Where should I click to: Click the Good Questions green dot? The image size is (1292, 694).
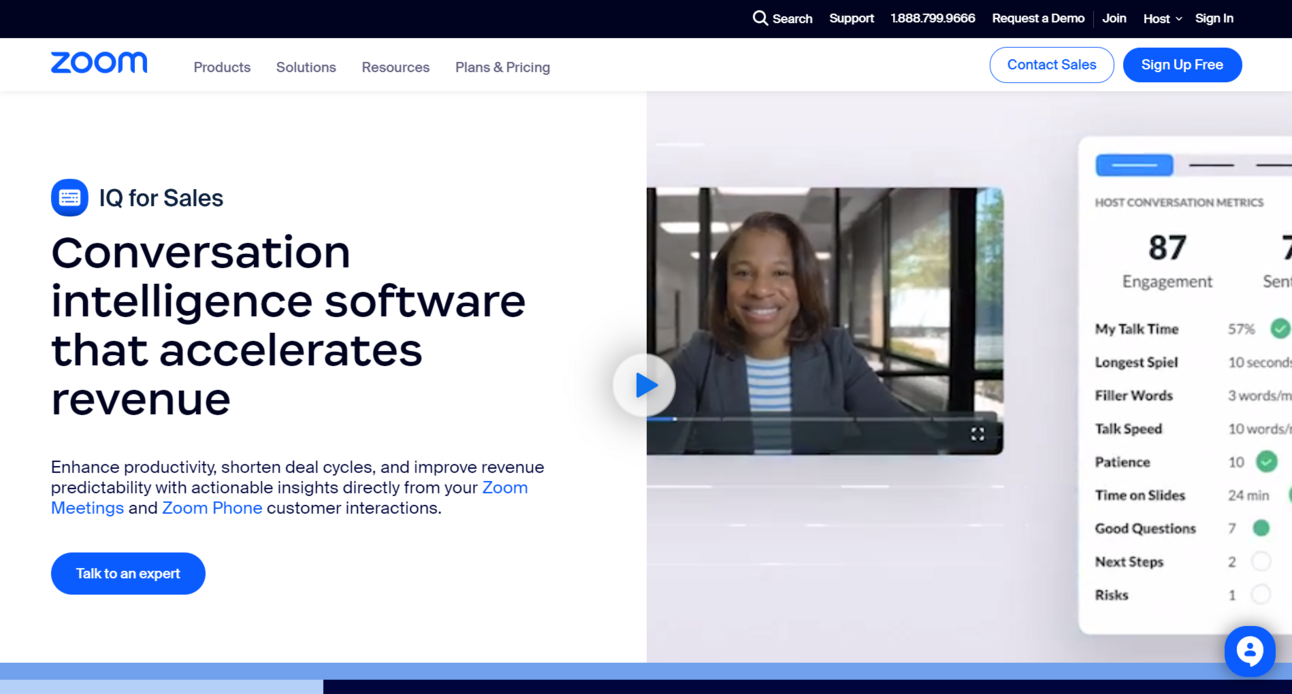pos(1261,528)
